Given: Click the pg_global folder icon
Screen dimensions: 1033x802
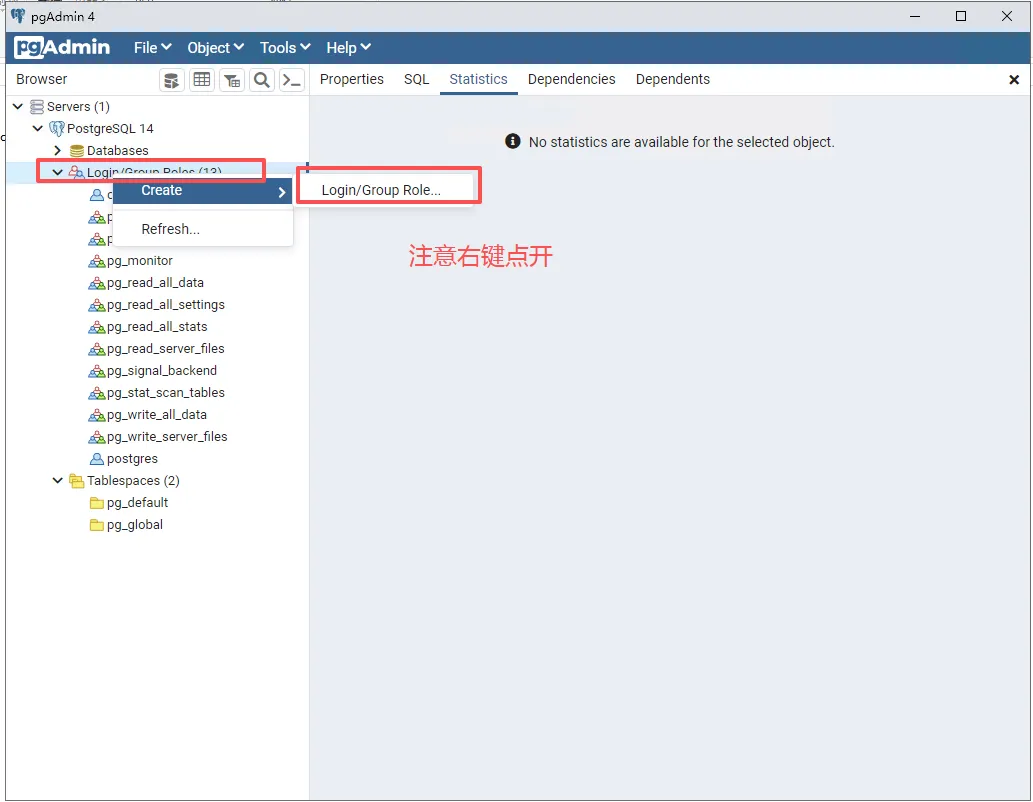Looking at the screenshot, I should click(x=97, y=525).
